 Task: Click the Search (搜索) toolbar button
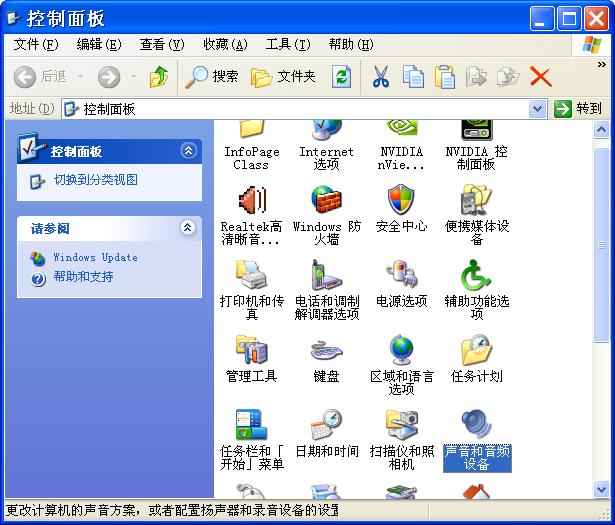point(212,76)
